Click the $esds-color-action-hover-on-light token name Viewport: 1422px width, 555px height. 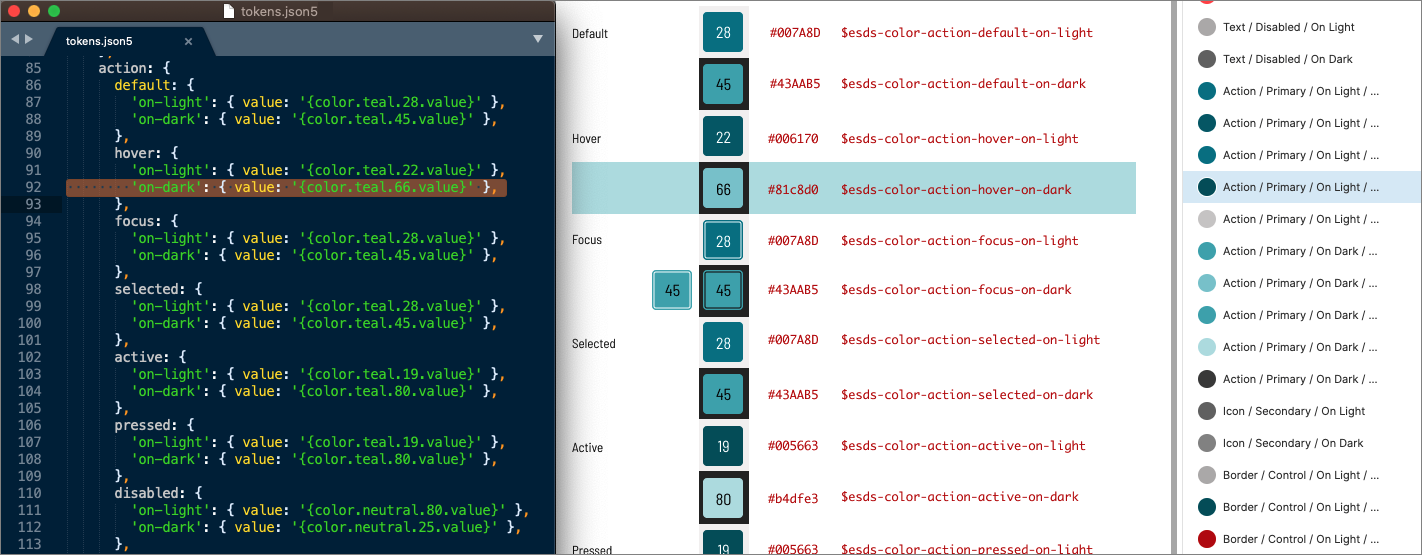(x=960, y=138)
